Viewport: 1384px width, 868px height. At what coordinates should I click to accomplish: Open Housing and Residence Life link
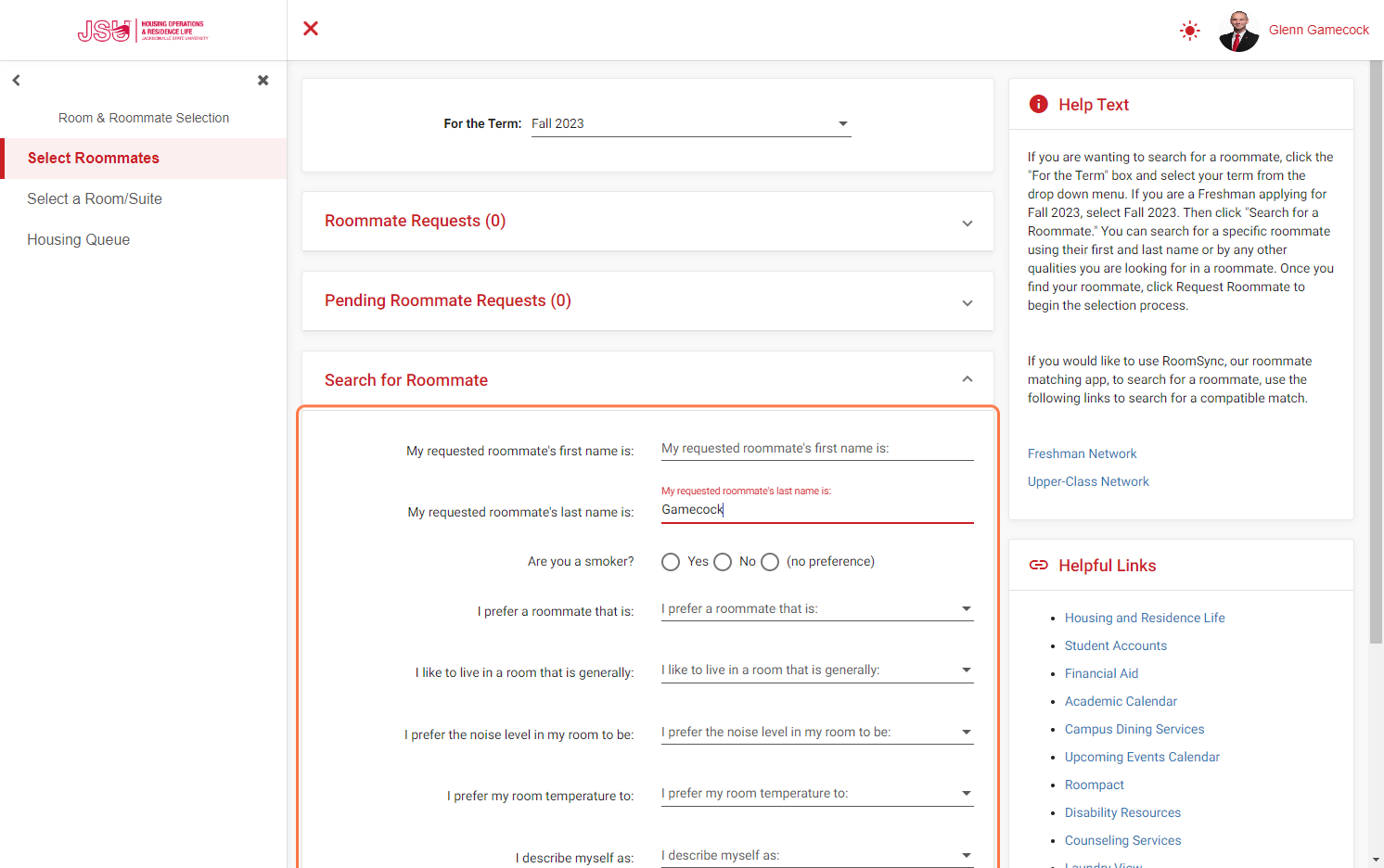[1145, 618]
